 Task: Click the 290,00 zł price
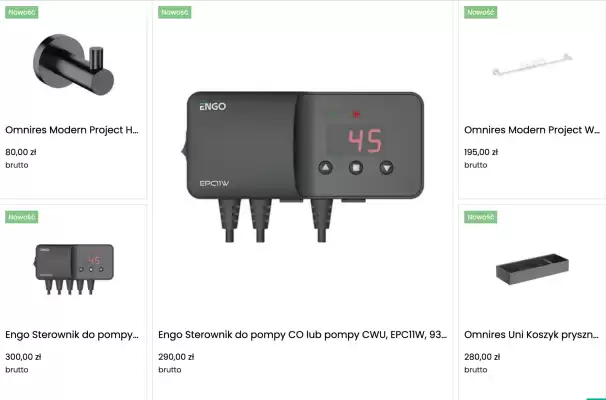point(176,357)
